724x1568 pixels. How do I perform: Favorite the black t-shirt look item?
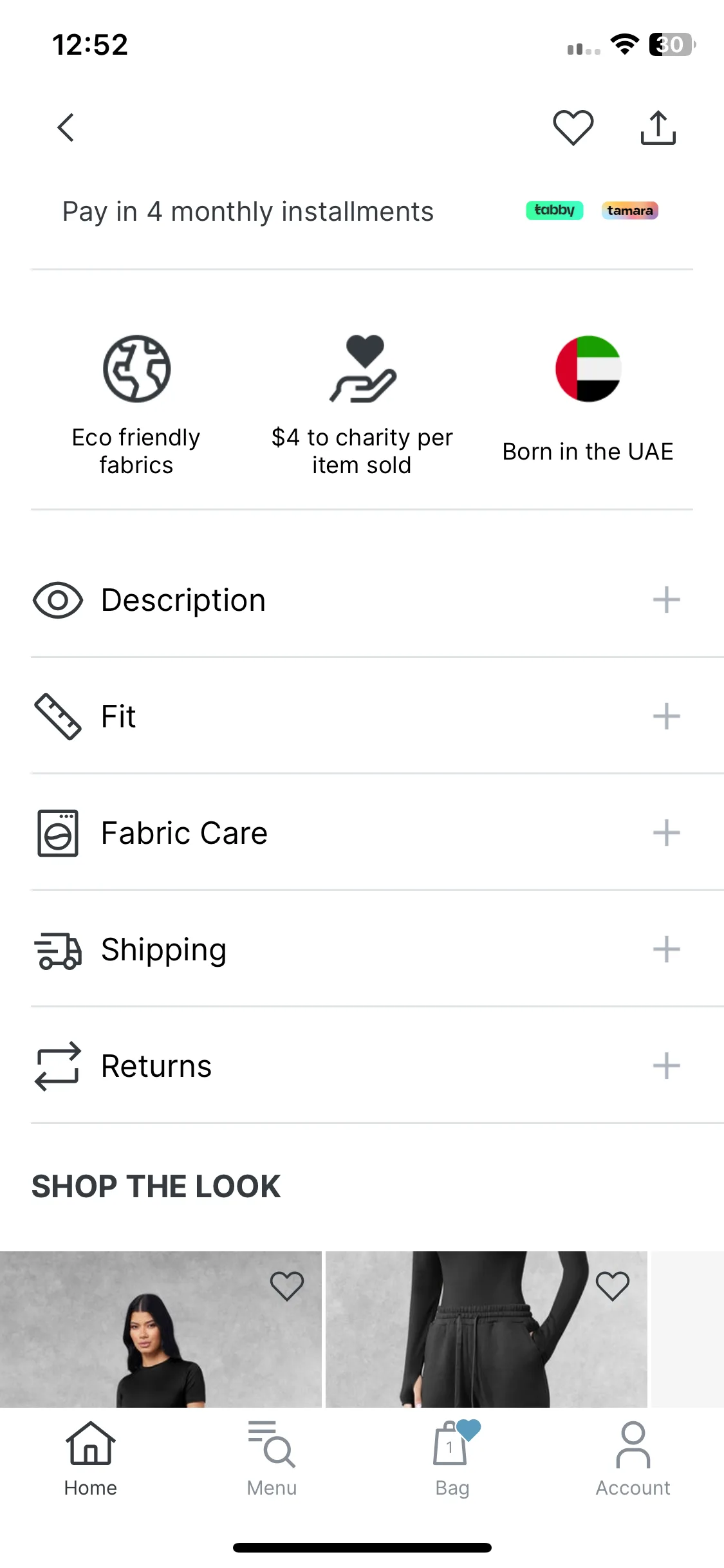point(286,1286)
